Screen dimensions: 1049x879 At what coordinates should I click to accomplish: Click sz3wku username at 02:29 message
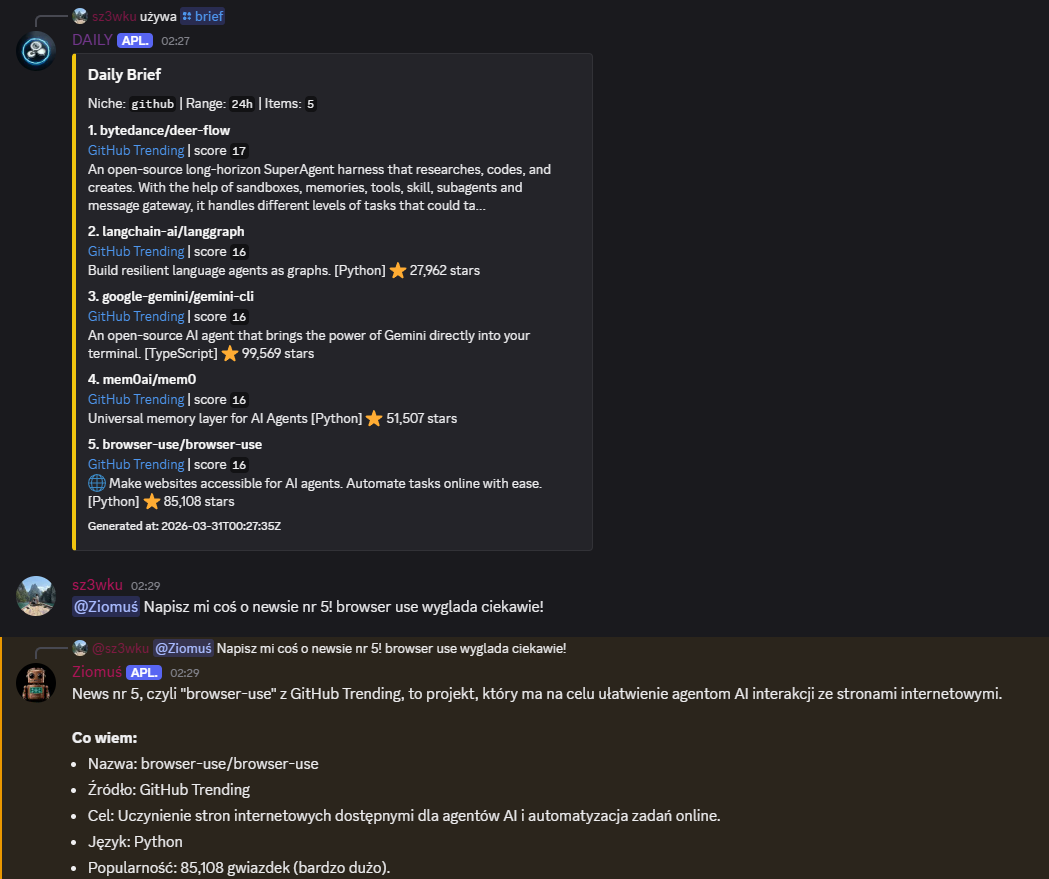[98, 585]
